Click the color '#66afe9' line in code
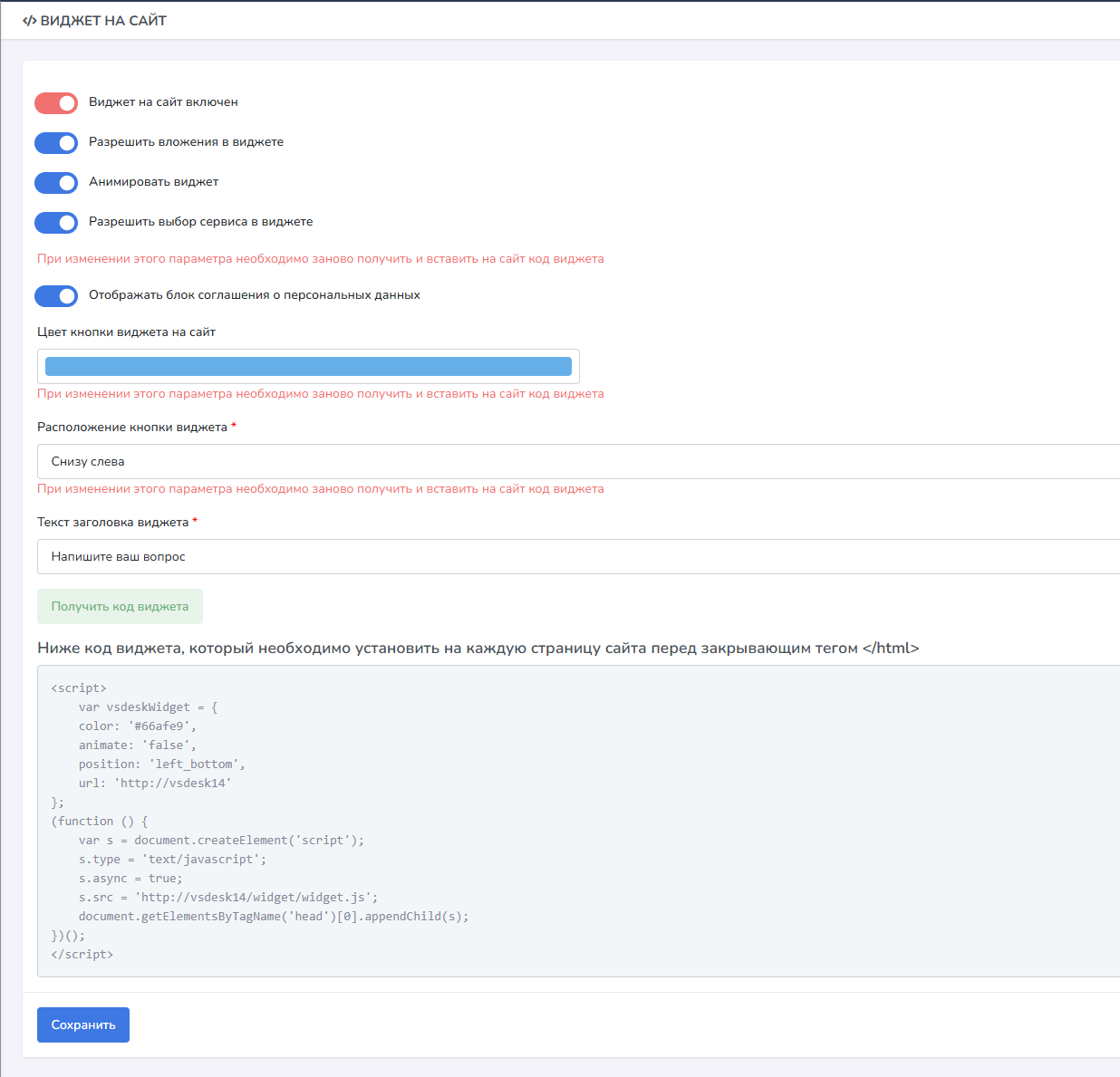Image resolution: width=1120 pixels, height=1077 pixels. pos(137,726)
